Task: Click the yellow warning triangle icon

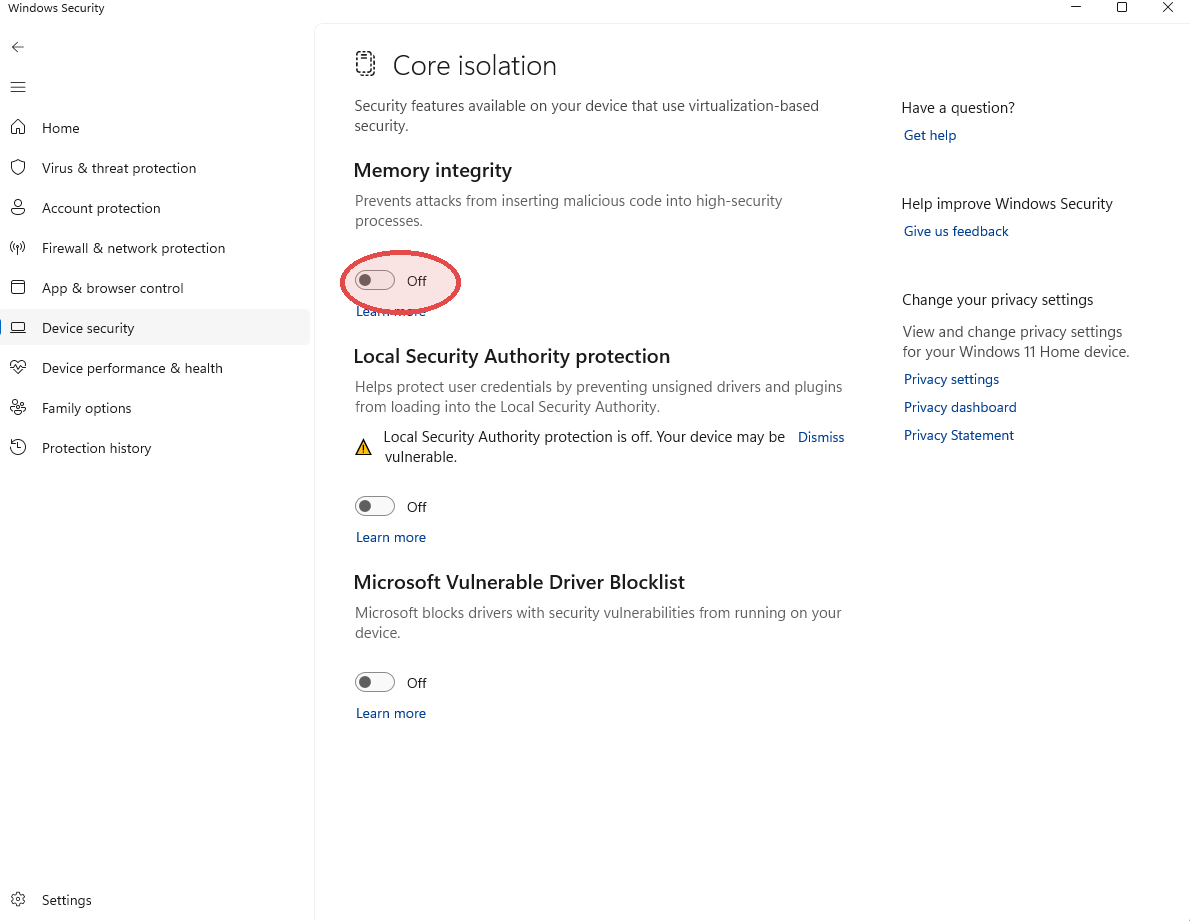Action: [364, 447]
